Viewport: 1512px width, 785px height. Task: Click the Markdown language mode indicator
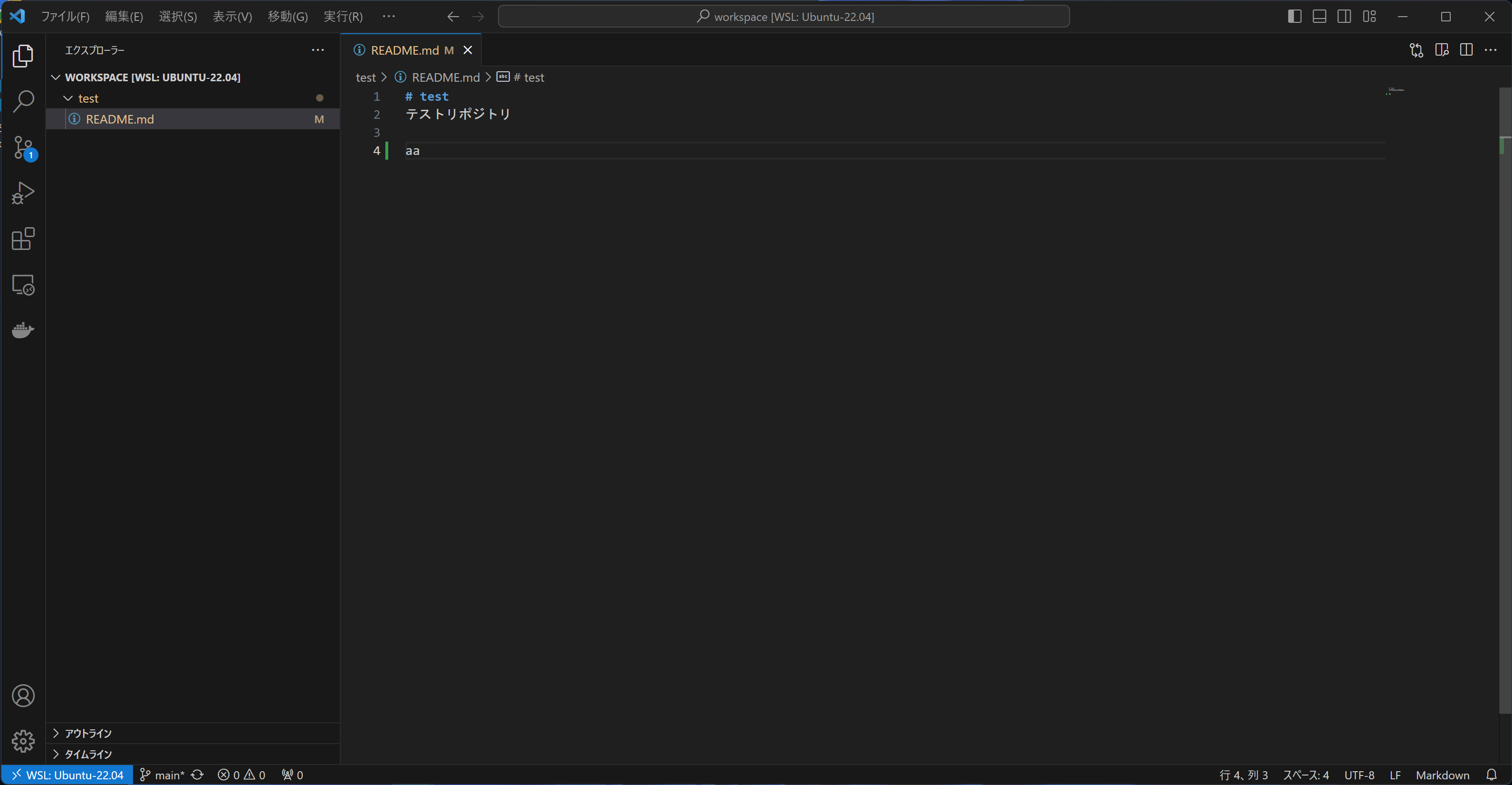point(1444,775)
